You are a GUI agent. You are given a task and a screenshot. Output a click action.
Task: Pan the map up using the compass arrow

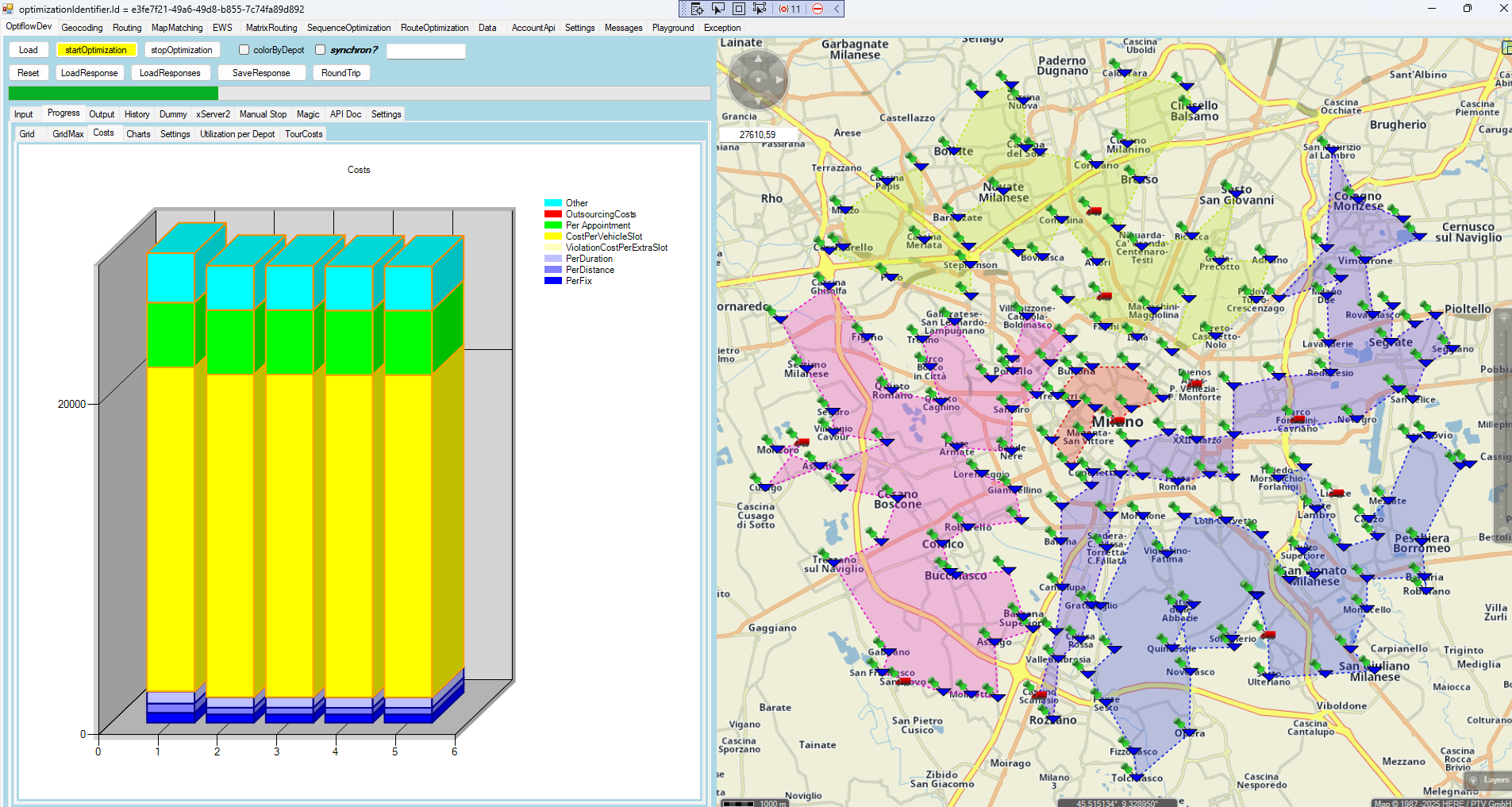pyautogui.click(x=758, y=59)
